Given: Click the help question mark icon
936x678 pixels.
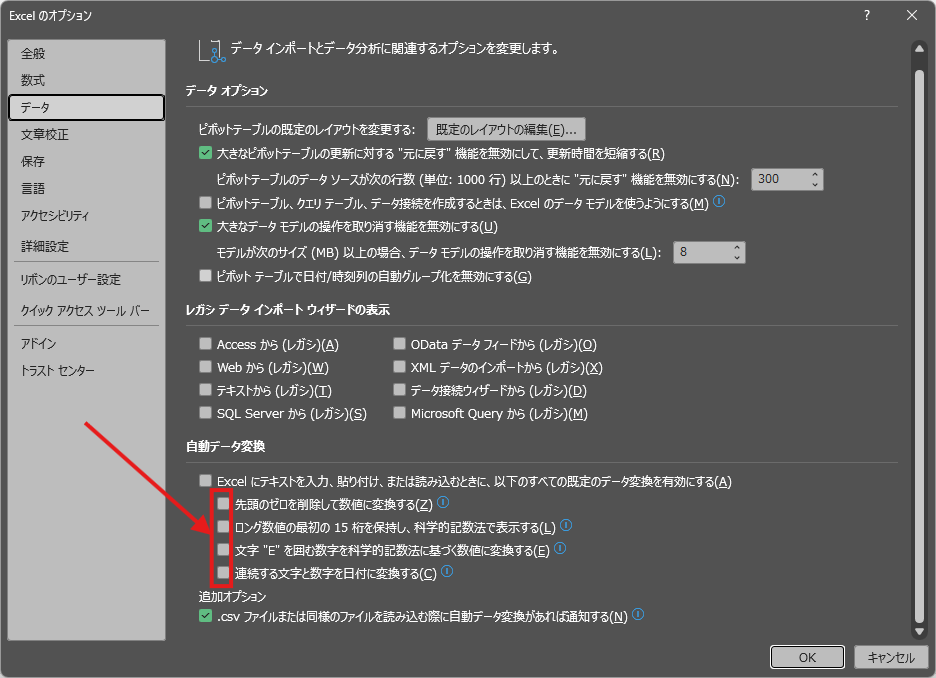Looking at the screenshot, I should (x=867, y=16).
